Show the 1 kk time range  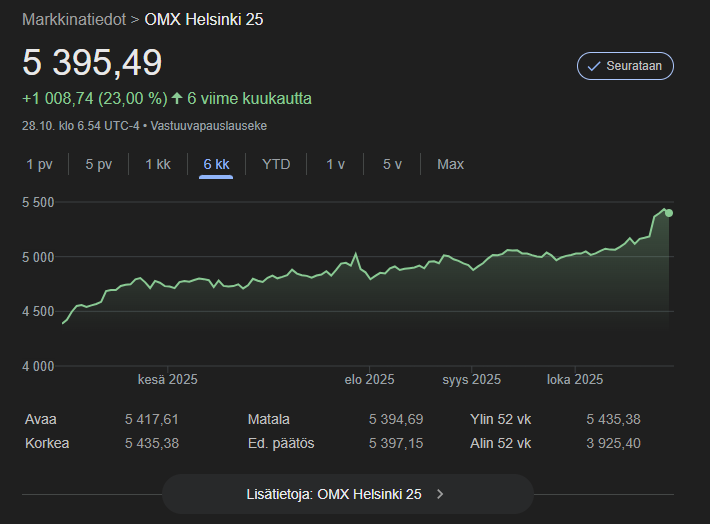click(x=158, y=164)
